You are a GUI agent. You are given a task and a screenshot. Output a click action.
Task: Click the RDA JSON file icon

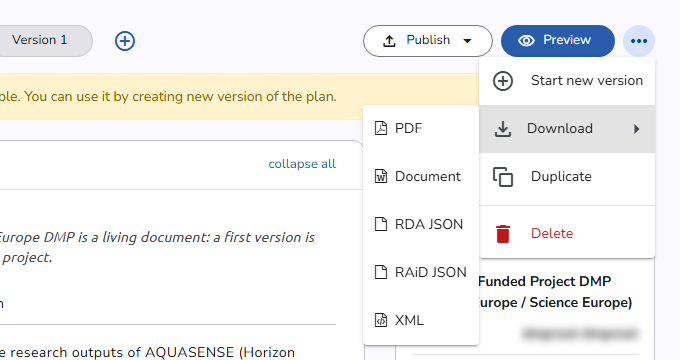pos(381,224)
